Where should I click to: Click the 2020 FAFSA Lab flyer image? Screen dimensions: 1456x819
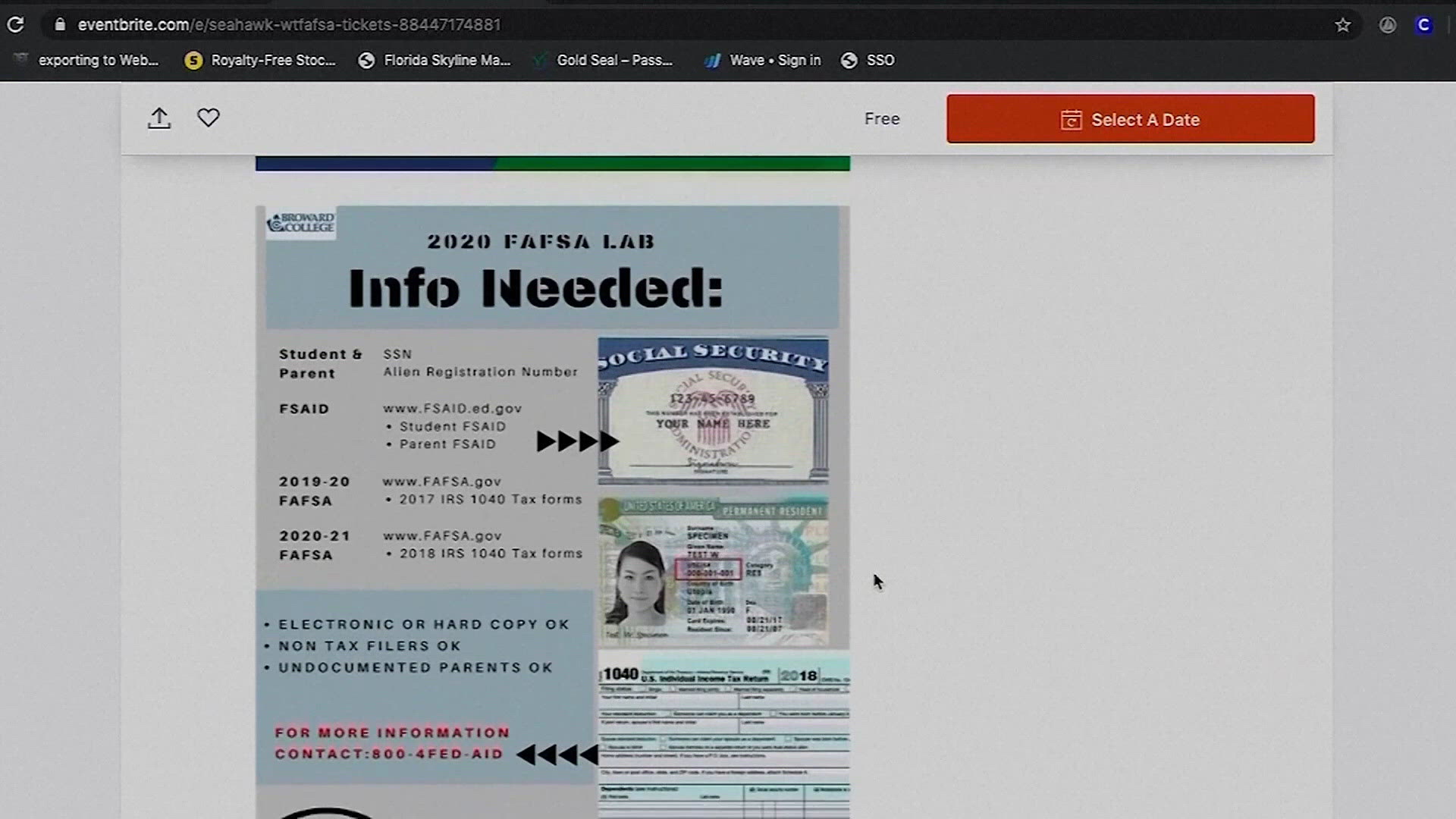[553, 512]
